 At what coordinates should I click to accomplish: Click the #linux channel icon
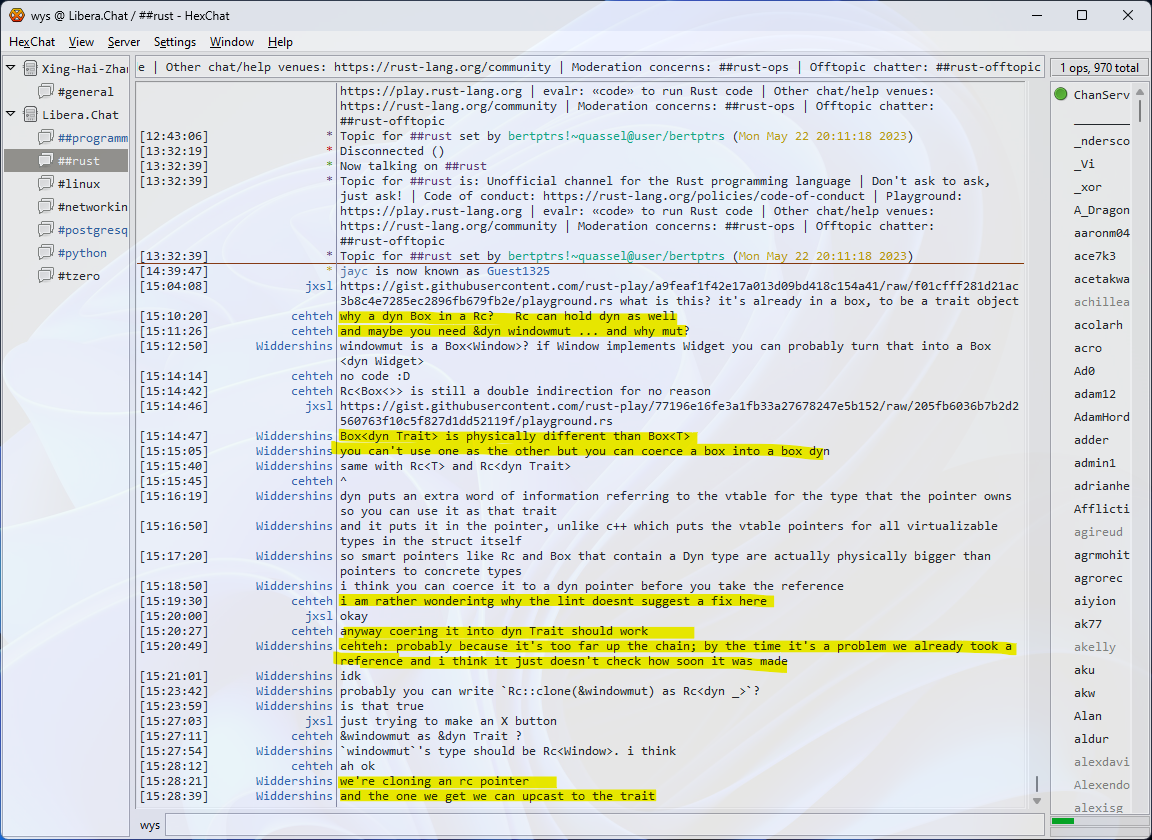[46, 184]
